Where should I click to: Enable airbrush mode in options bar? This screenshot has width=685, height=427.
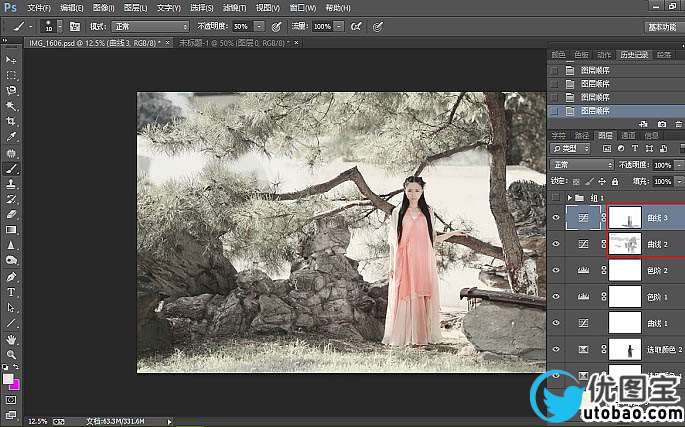click(x=356, y=27)
